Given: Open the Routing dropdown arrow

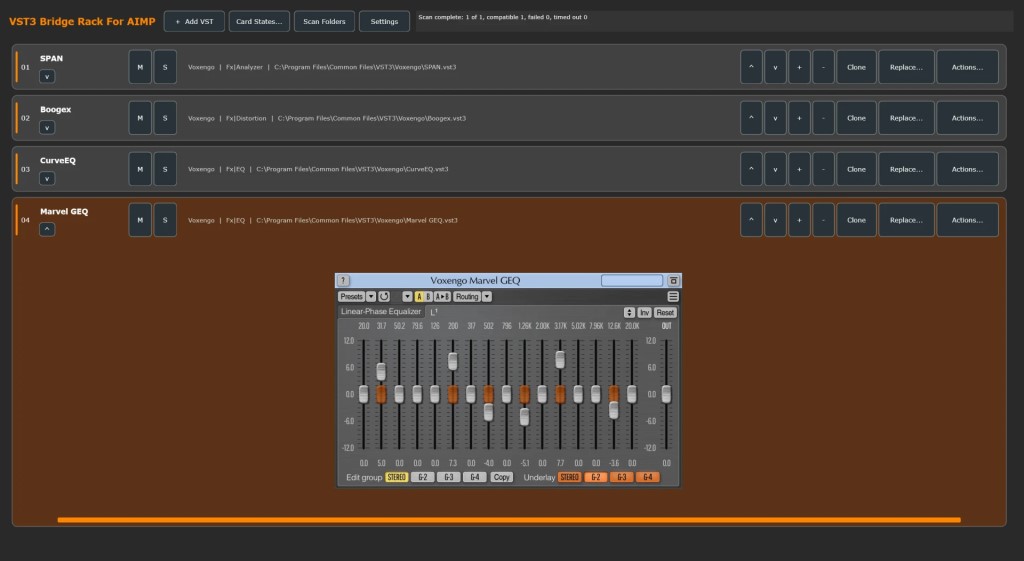Looking at the screenshot, I should (487, 297).
